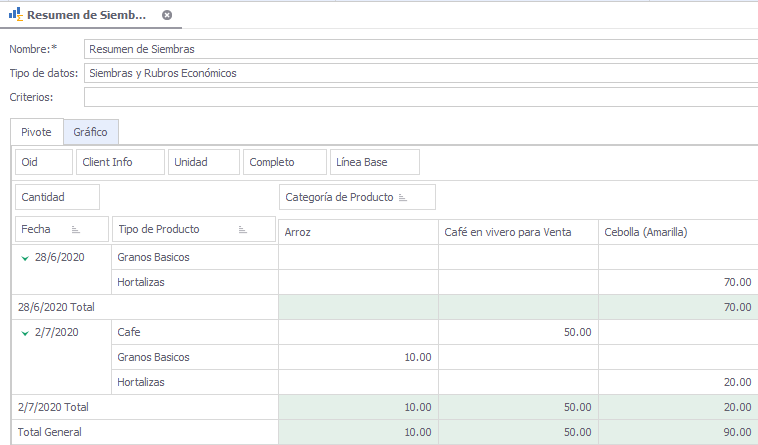Collapse the 2/7/2020 date group

pyautogui.click(x=24, y=333)
